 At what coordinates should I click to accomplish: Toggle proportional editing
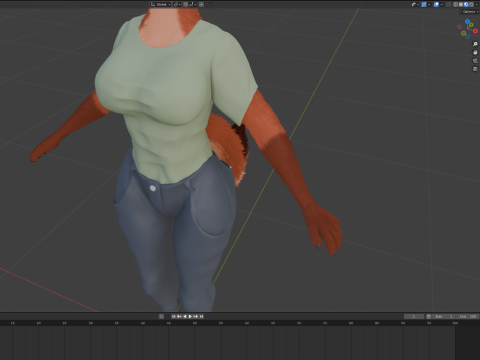(201, 4)
